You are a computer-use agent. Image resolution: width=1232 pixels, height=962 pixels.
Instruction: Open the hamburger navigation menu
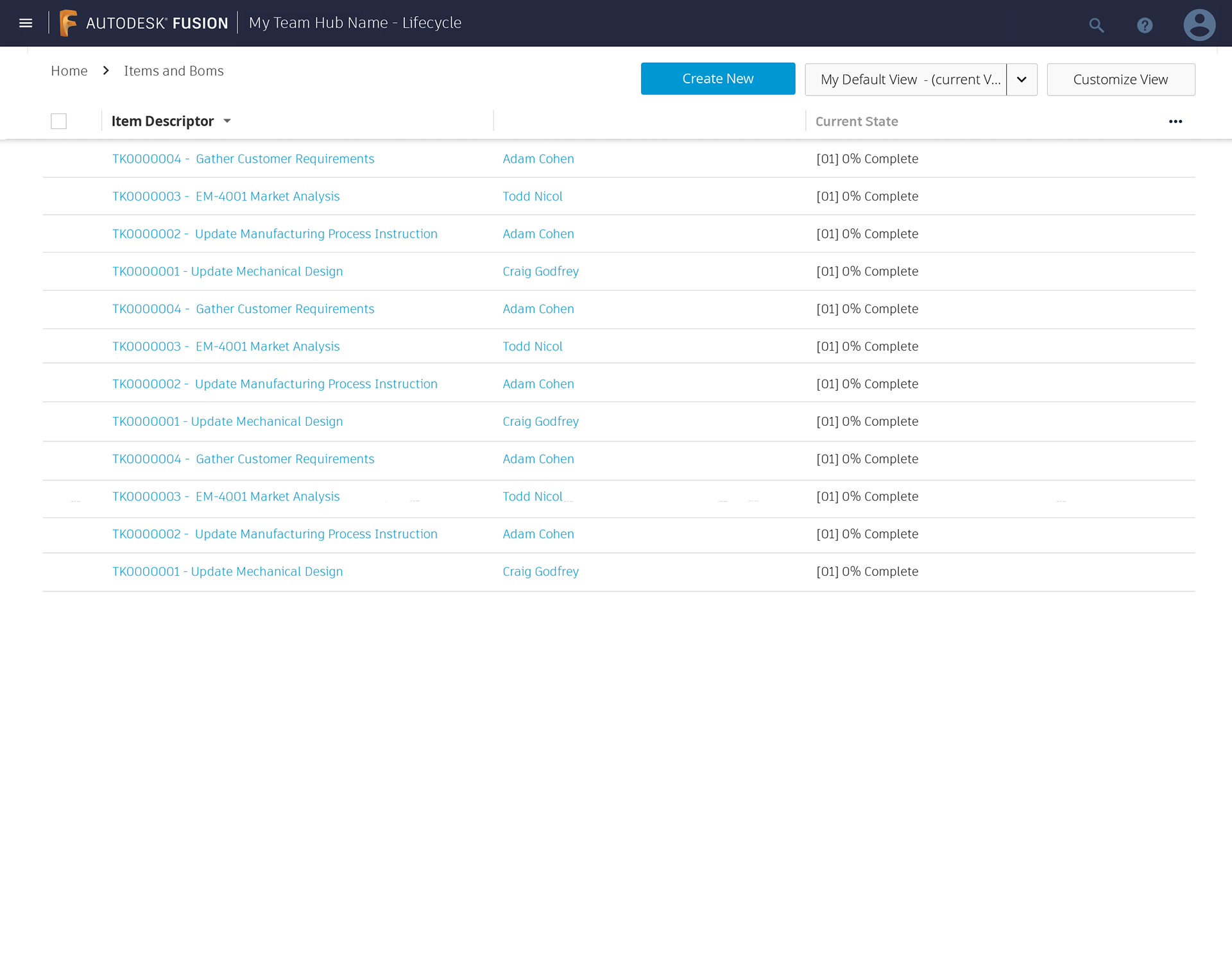26,23
